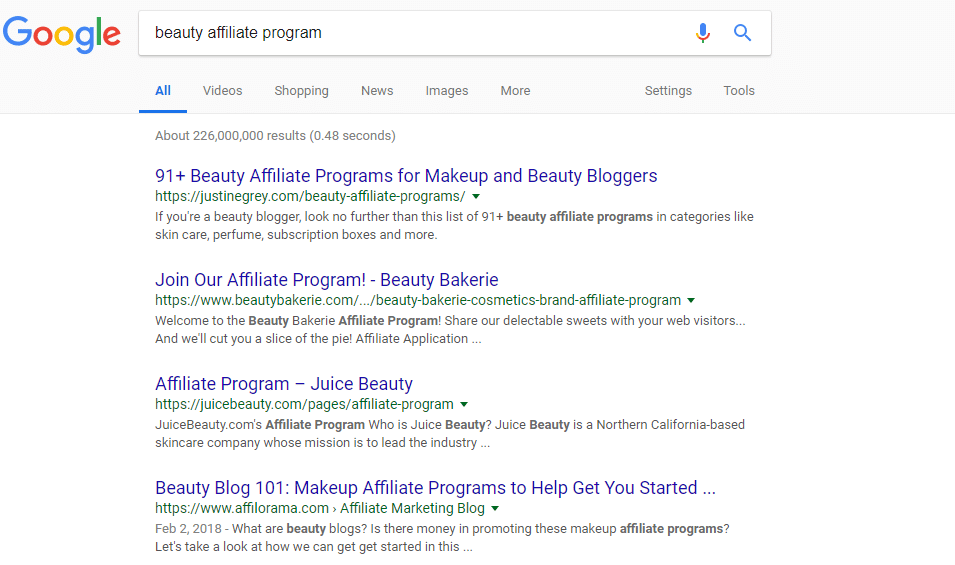The width and height of the screenshot is (955, 565).
Task: Expand dropdown arrow after Affiliate Marketing Blog
Action: click(x=495, y=509)
